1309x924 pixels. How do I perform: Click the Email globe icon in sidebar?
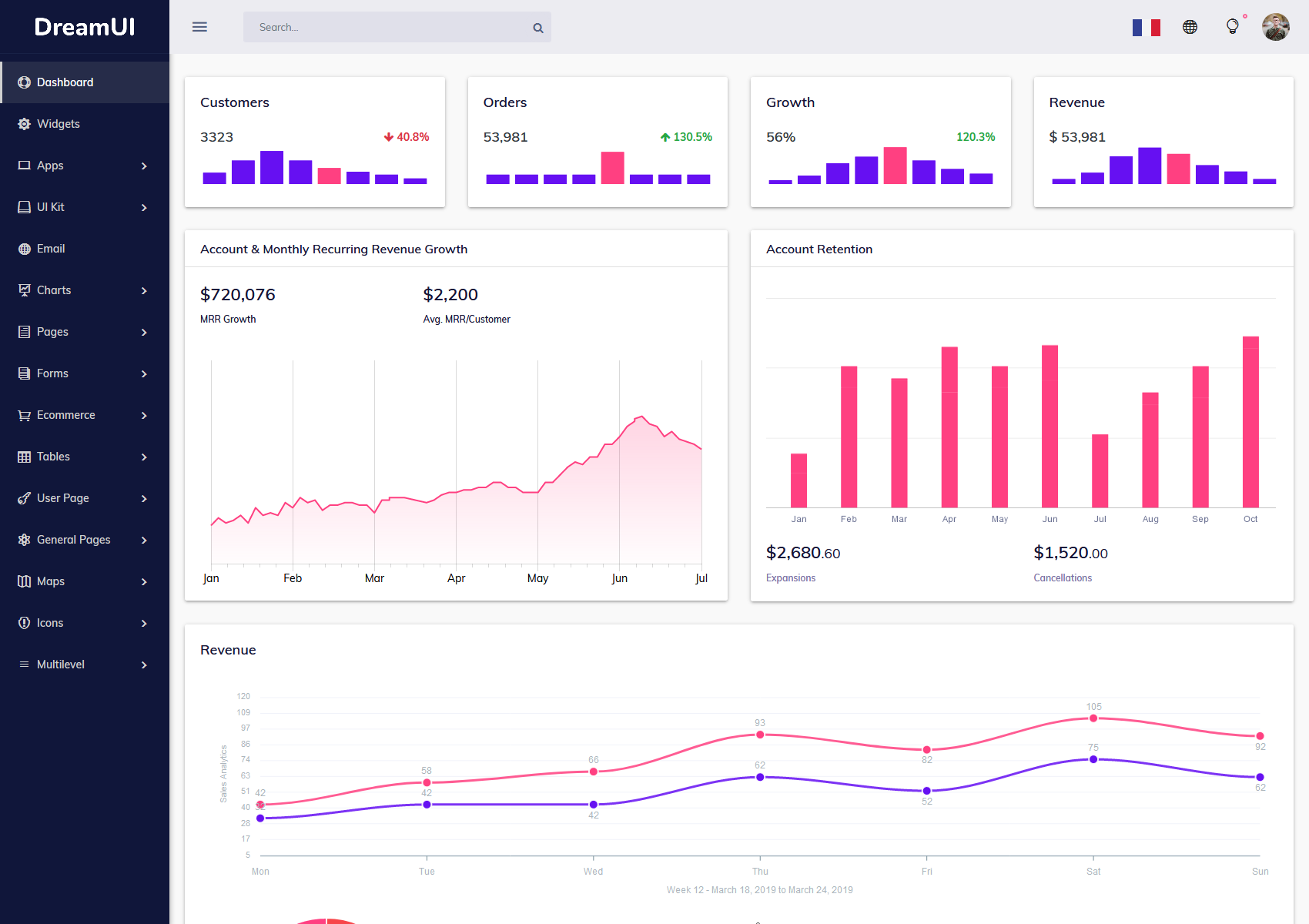click(x=25, y=249)
